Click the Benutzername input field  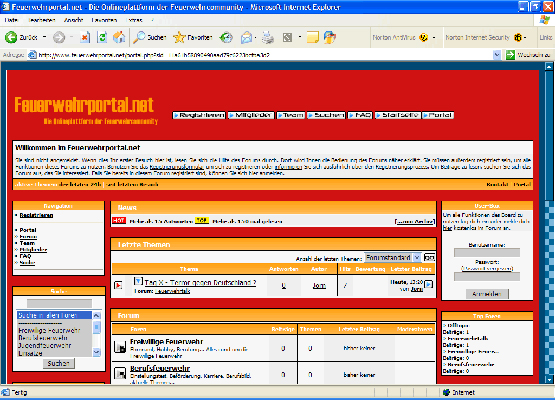487,252
